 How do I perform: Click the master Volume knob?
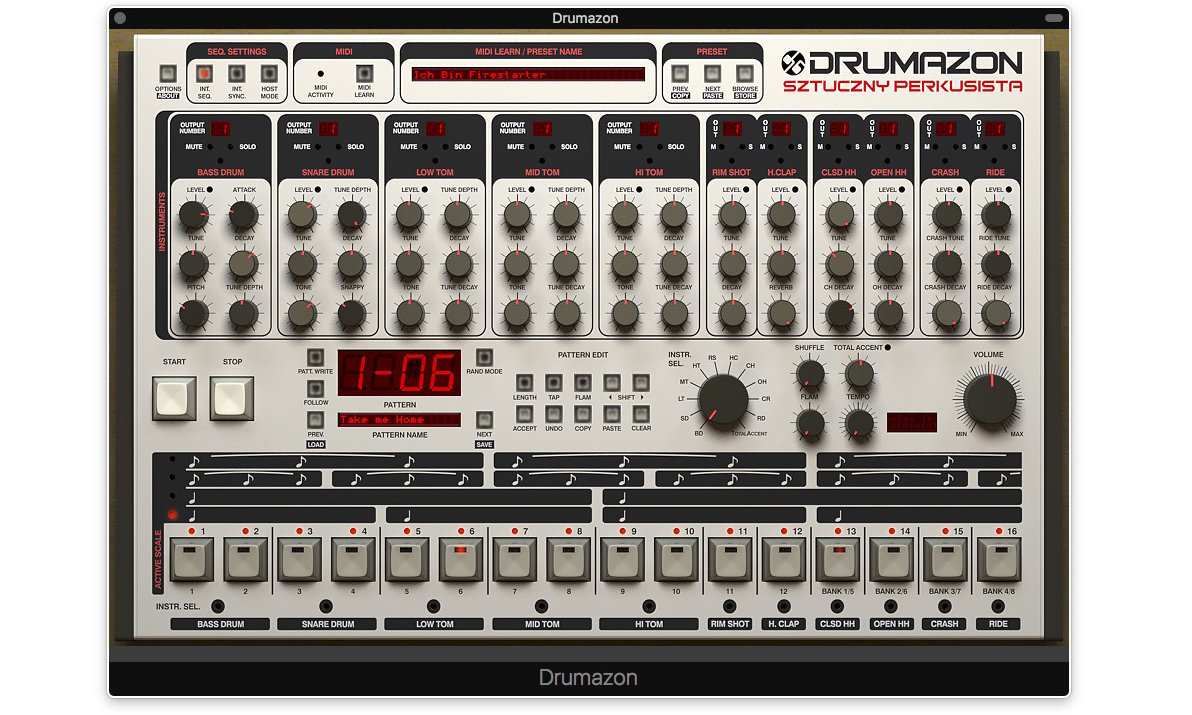click(x=989, y=400)
